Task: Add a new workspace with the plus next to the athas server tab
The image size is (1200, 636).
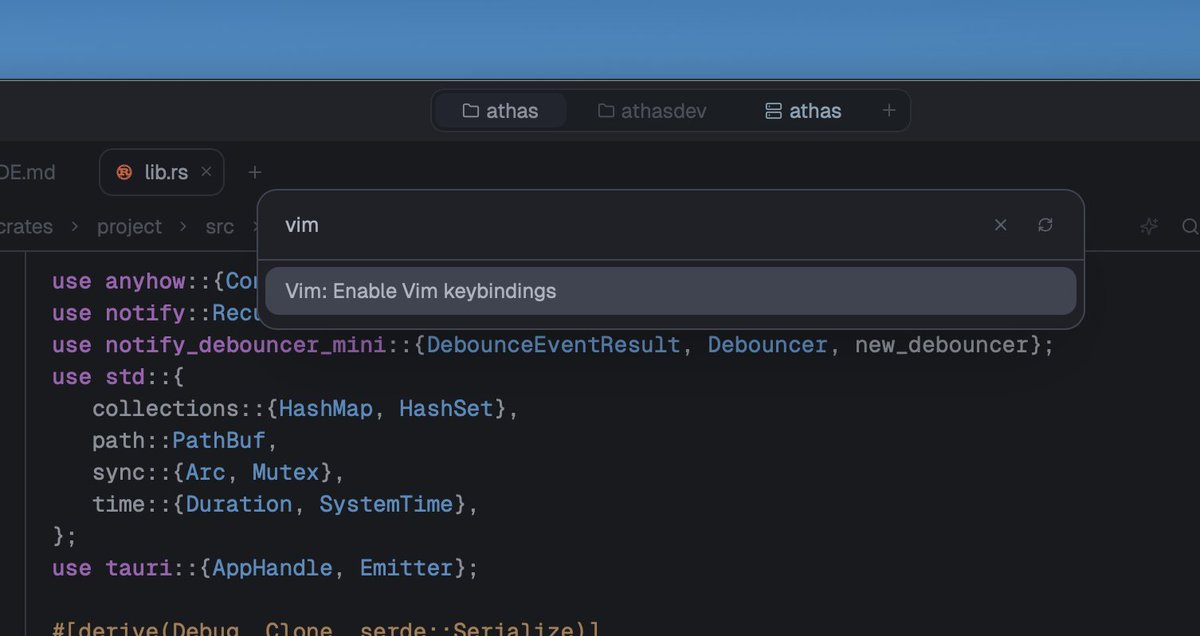Action: tap(889, 111)
